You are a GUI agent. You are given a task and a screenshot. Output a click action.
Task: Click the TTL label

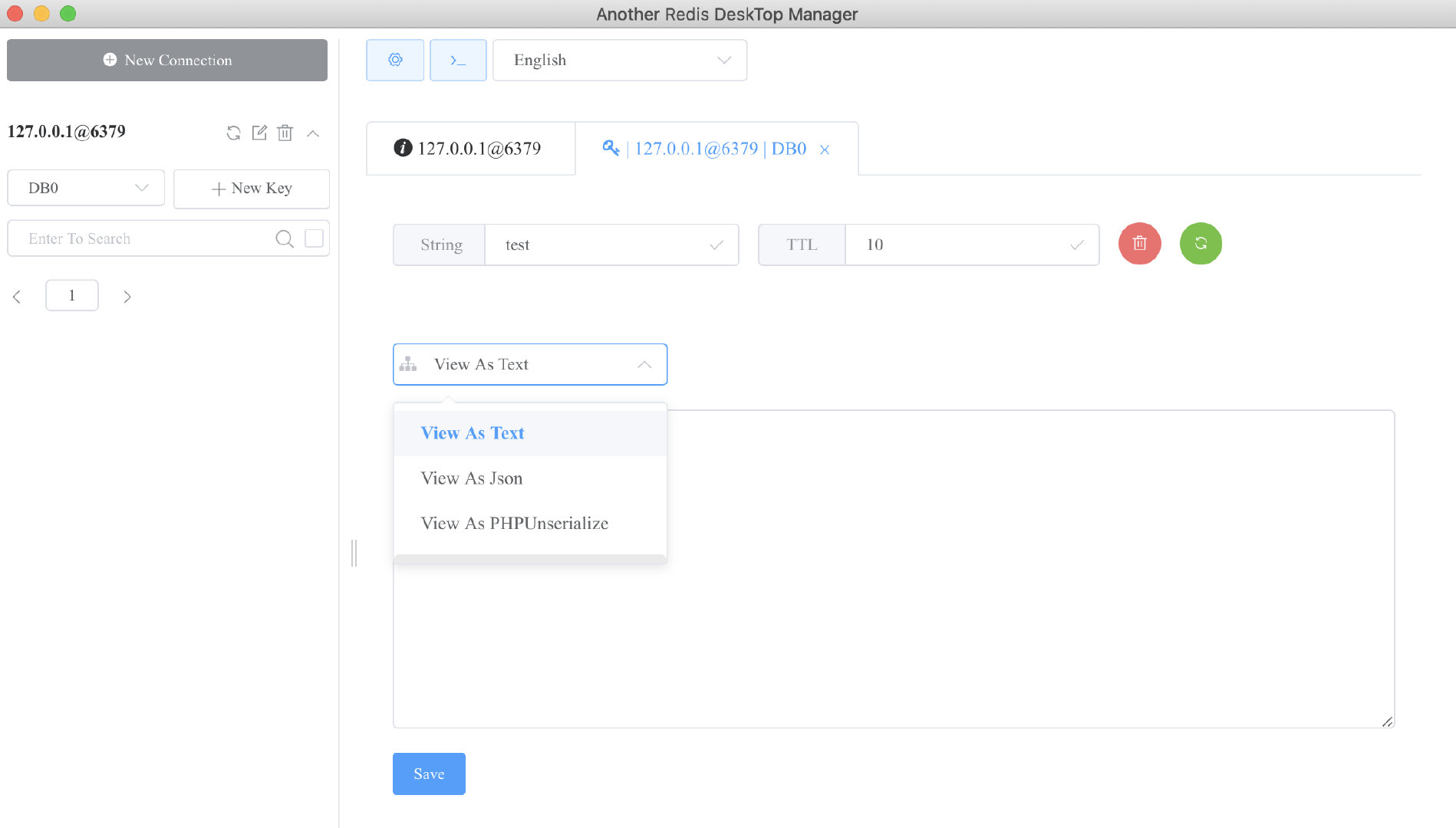[802, 245]
